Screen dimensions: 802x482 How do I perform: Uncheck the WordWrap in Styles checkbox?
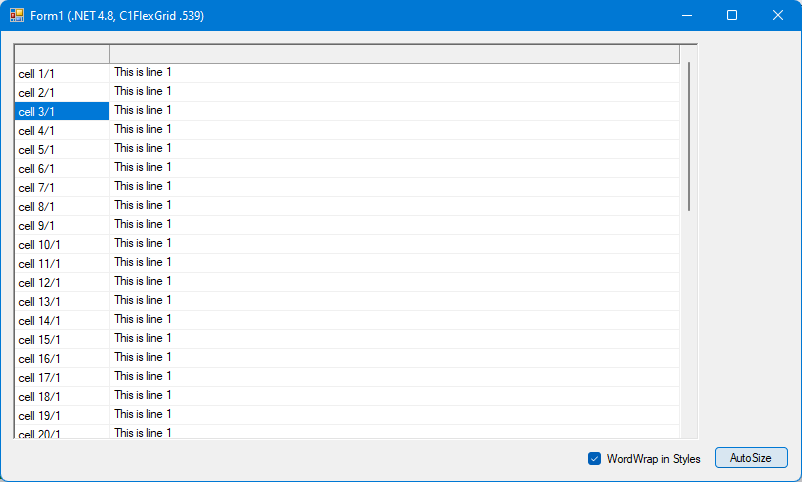(594, 458)
